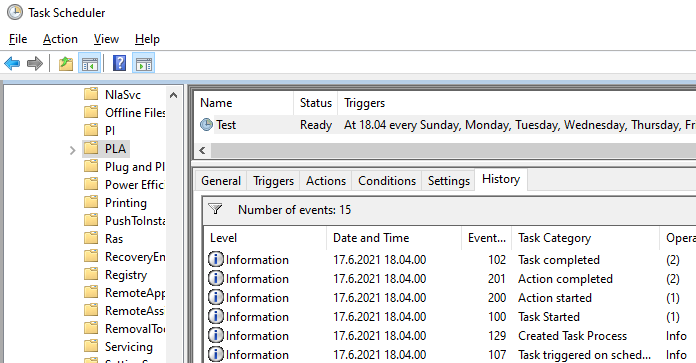Click the Up One Level folder icon
This screenshot has width=696, height=363.
66,63
